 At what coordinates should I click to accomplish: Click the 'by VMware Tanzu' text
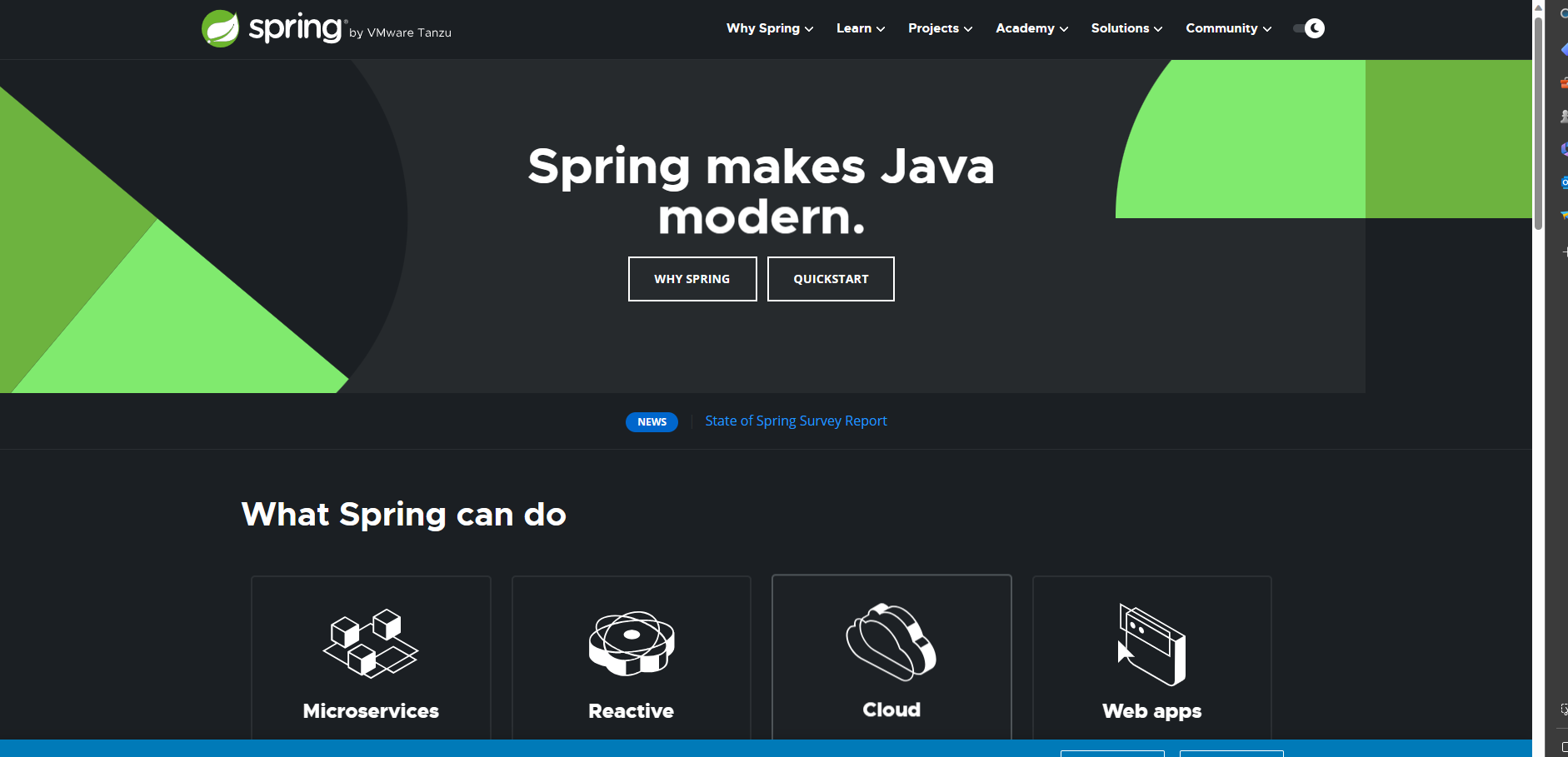(x=400, y=32)
